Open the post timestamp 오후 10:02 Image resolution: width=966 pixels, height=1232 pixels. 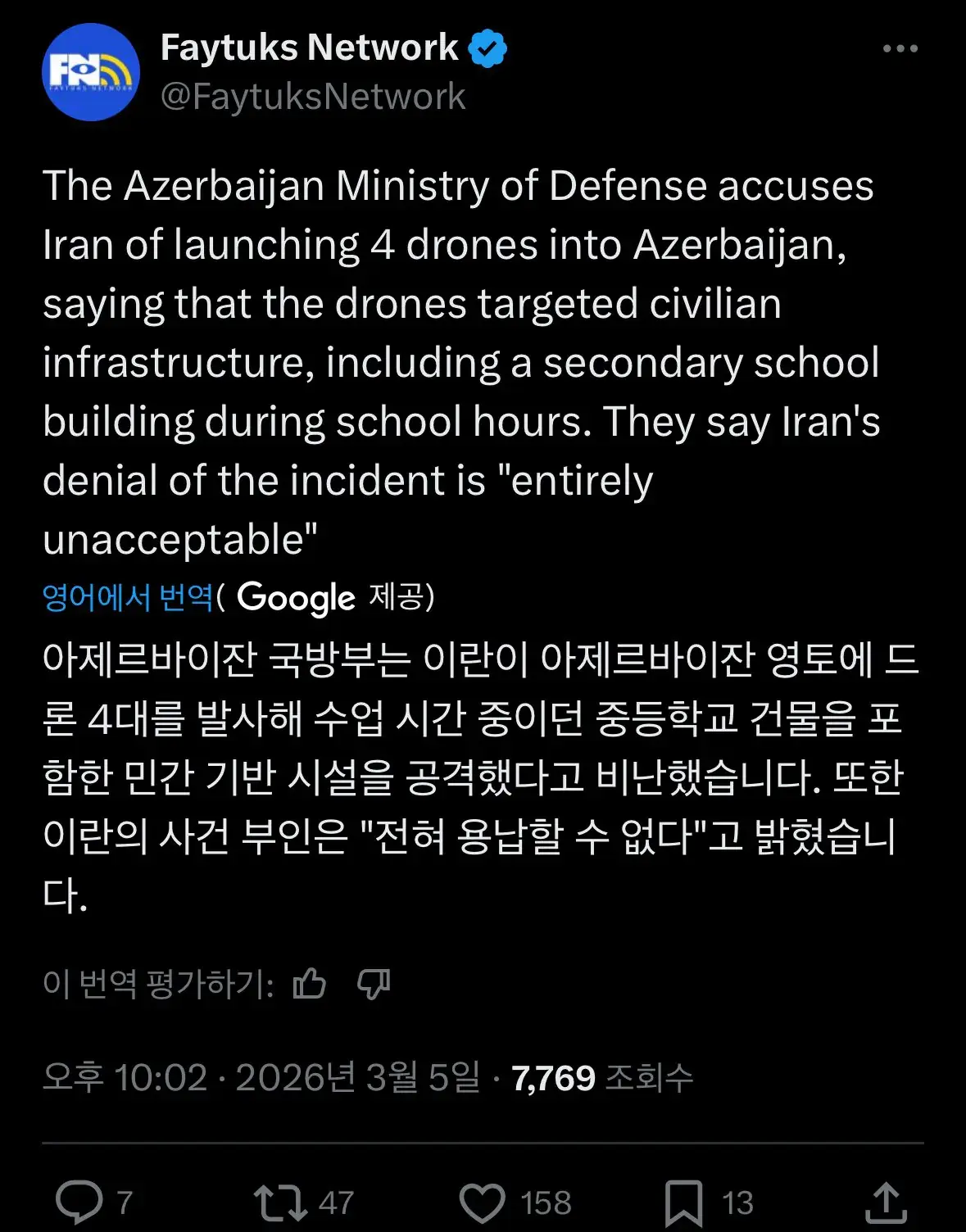[125, 1078]
